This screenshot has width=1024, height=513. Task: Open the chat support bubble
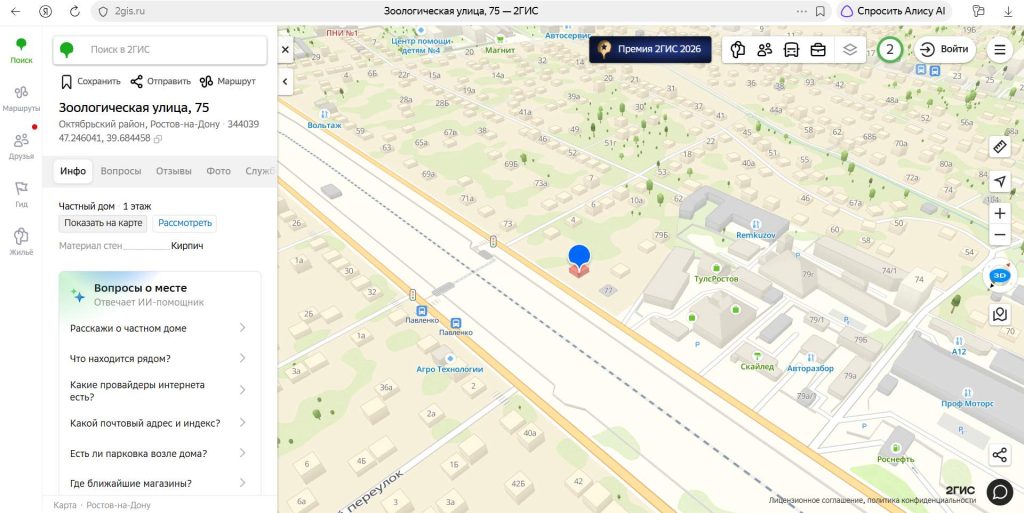click(x=999, y=492)
